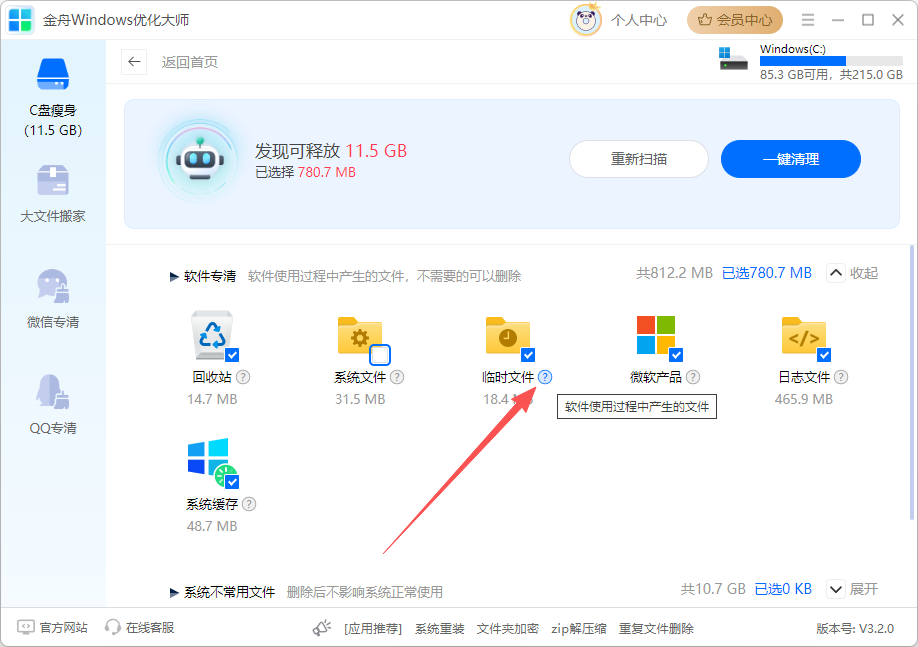
Task: Uncheck the 日志文件 checkbox
Action: pyautogui.click(x=824, y=355)
